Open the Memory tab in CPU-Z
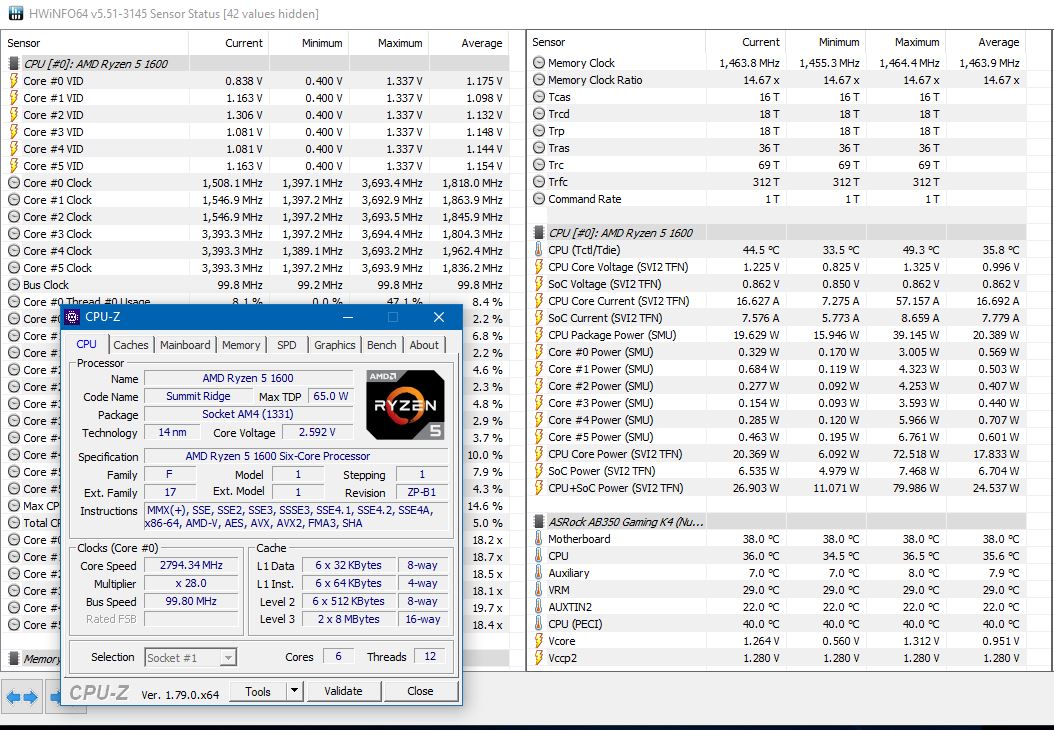This screenshot has height=730, width=1054. point(241,345)
